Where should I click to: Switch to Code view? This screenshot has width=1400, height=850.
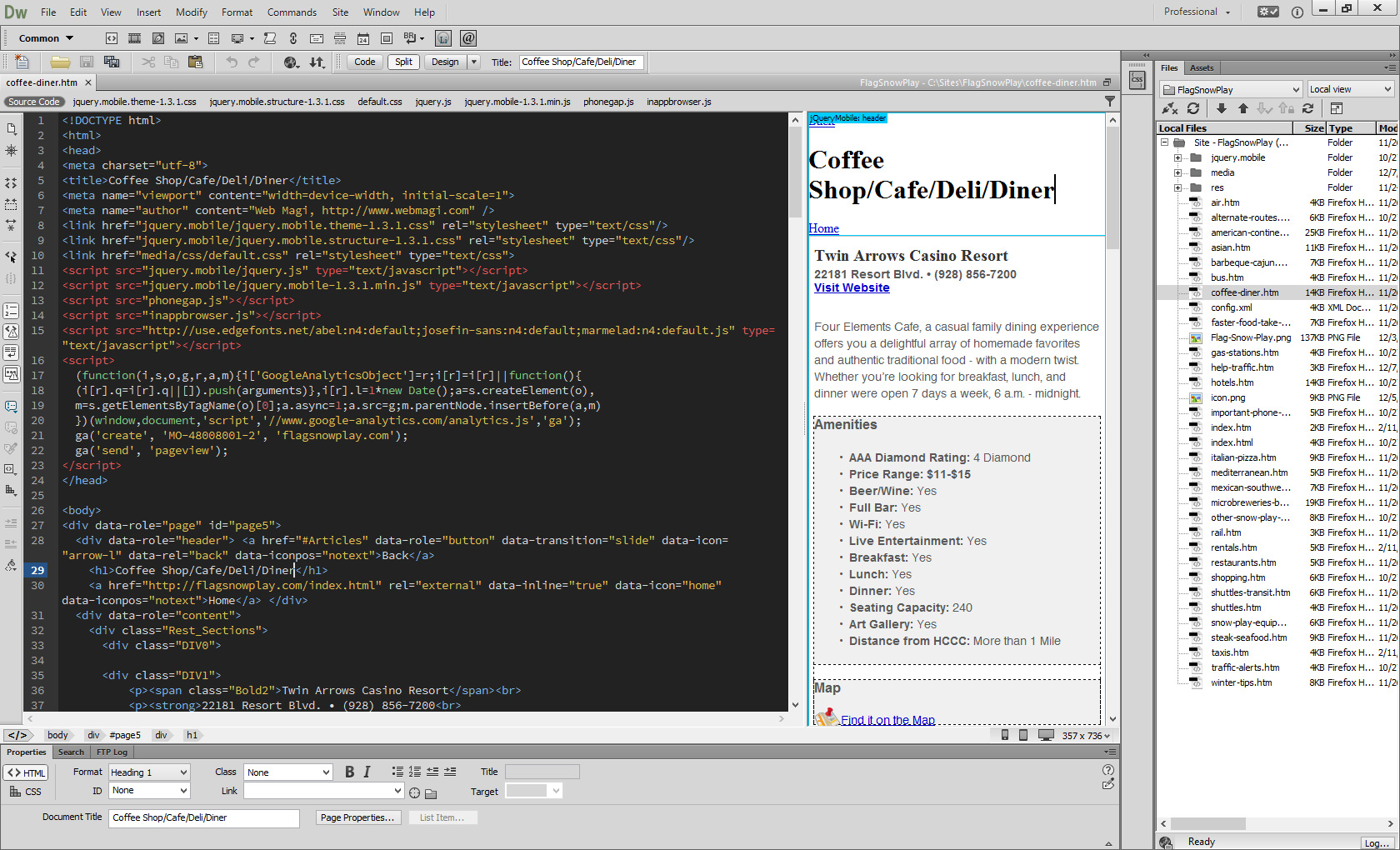pos(365,62)
